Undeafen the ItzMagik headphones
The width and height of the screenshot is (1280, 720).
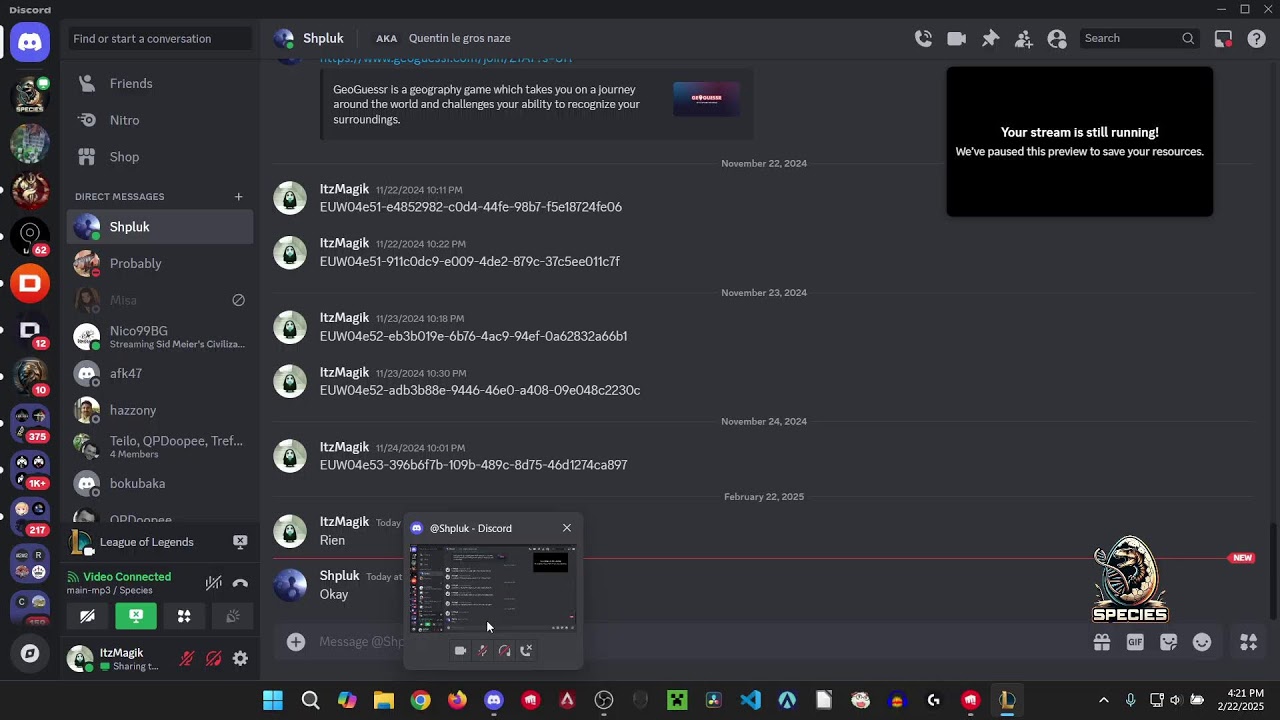pyautogui.click(x=213, y=658)
